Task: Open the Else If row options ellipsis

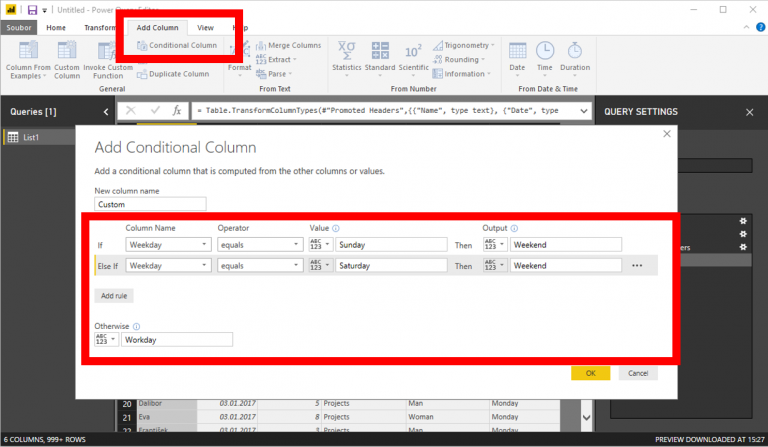Action: point(637,265)
